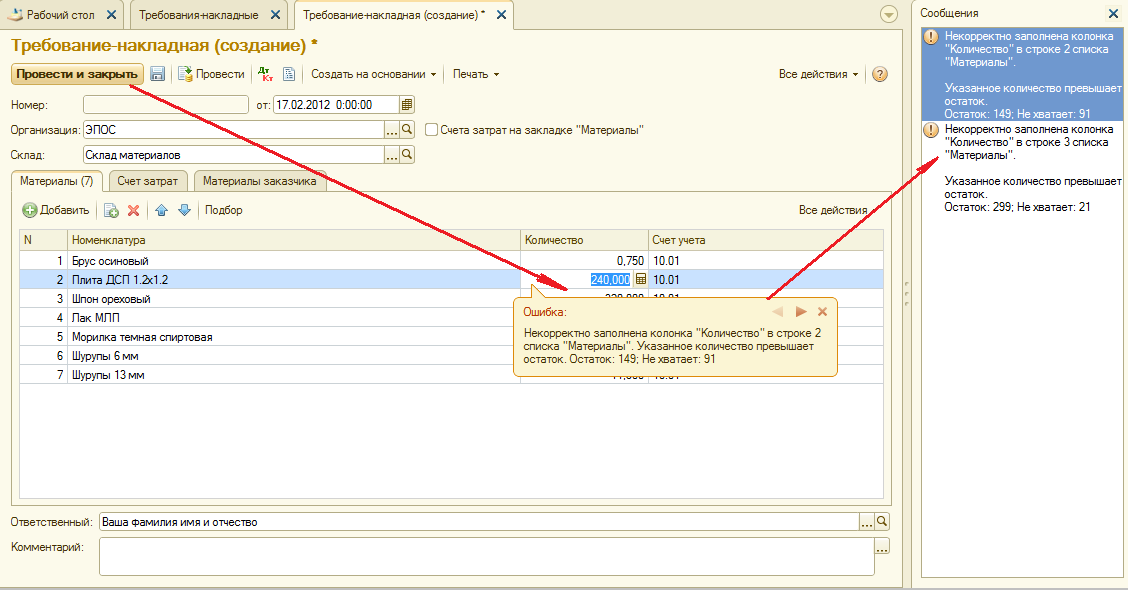Go to next error in popup
The image size is (1128, 590).
point(801,312)
